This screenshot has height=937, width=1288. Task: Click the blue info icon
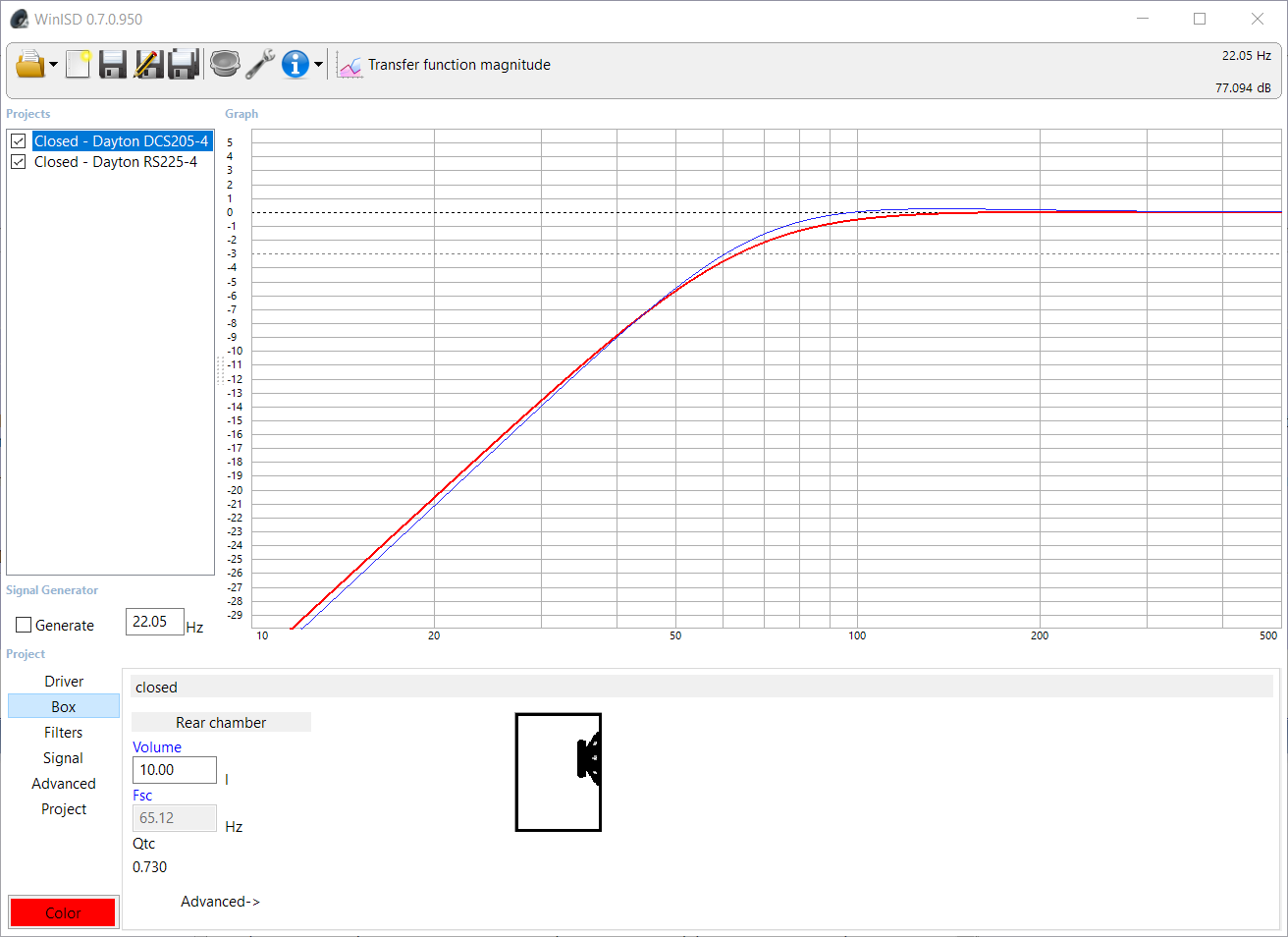(295, 65)
